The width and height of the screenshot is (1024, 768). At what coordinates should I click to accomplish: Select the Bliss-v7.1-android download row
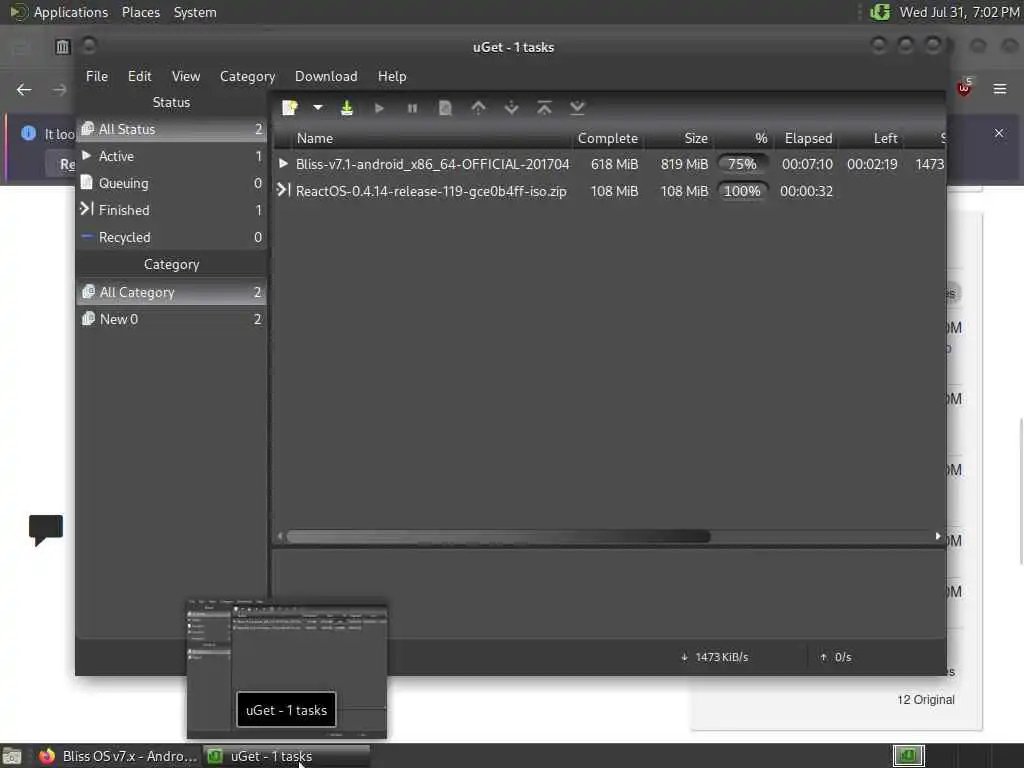click(x=609, y=164)
